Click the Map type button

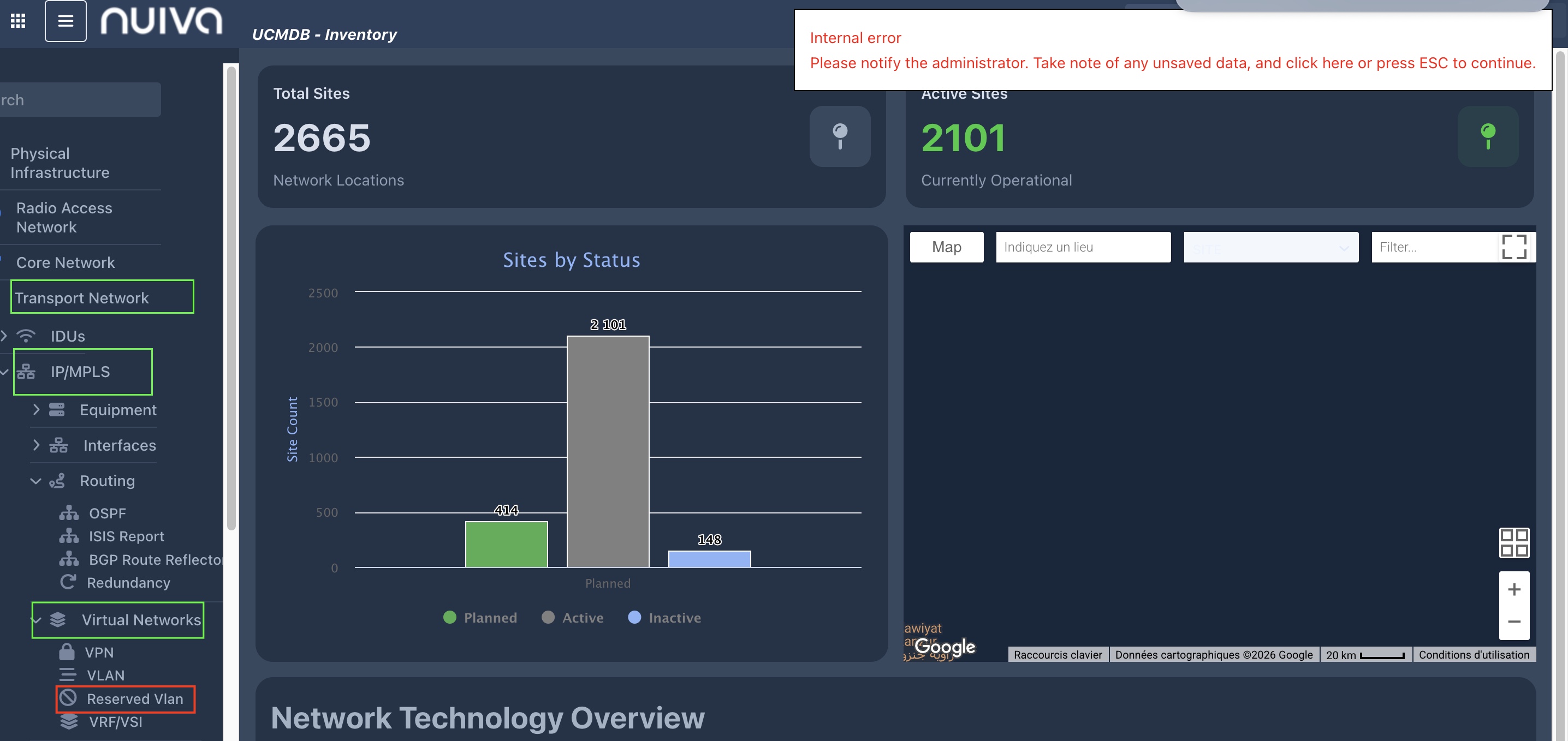[x=946, y=247]
